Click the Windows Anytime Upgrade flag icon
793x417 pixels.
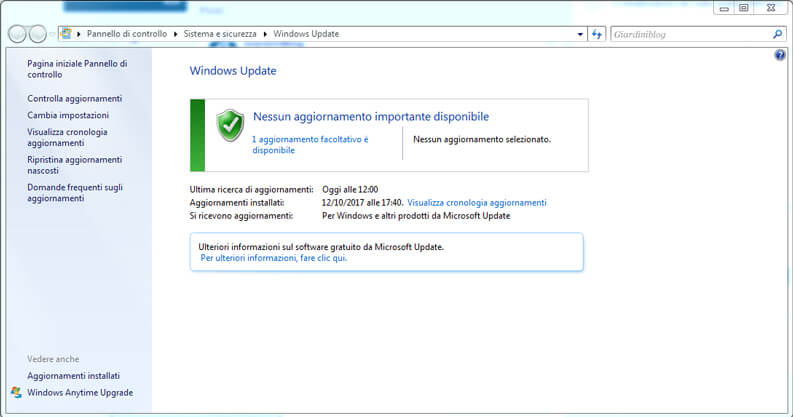tap(16, 393)
